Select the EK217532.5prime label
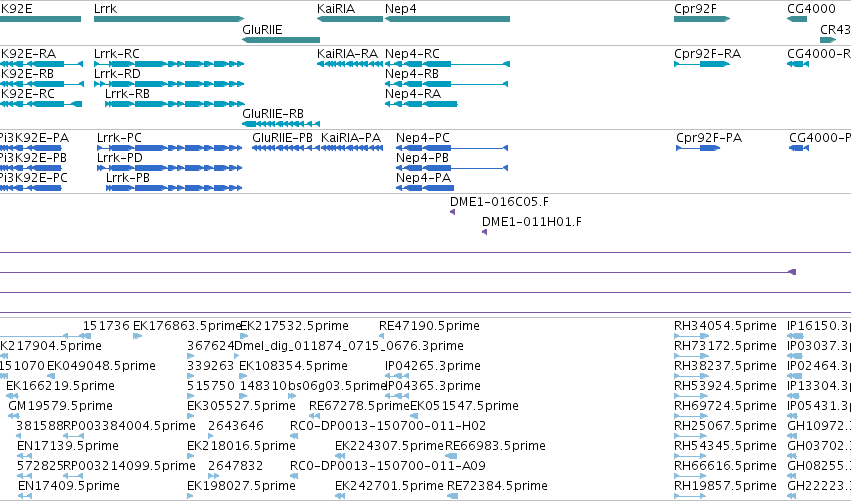The image size is (851, 501). click(x=294, y=326)
